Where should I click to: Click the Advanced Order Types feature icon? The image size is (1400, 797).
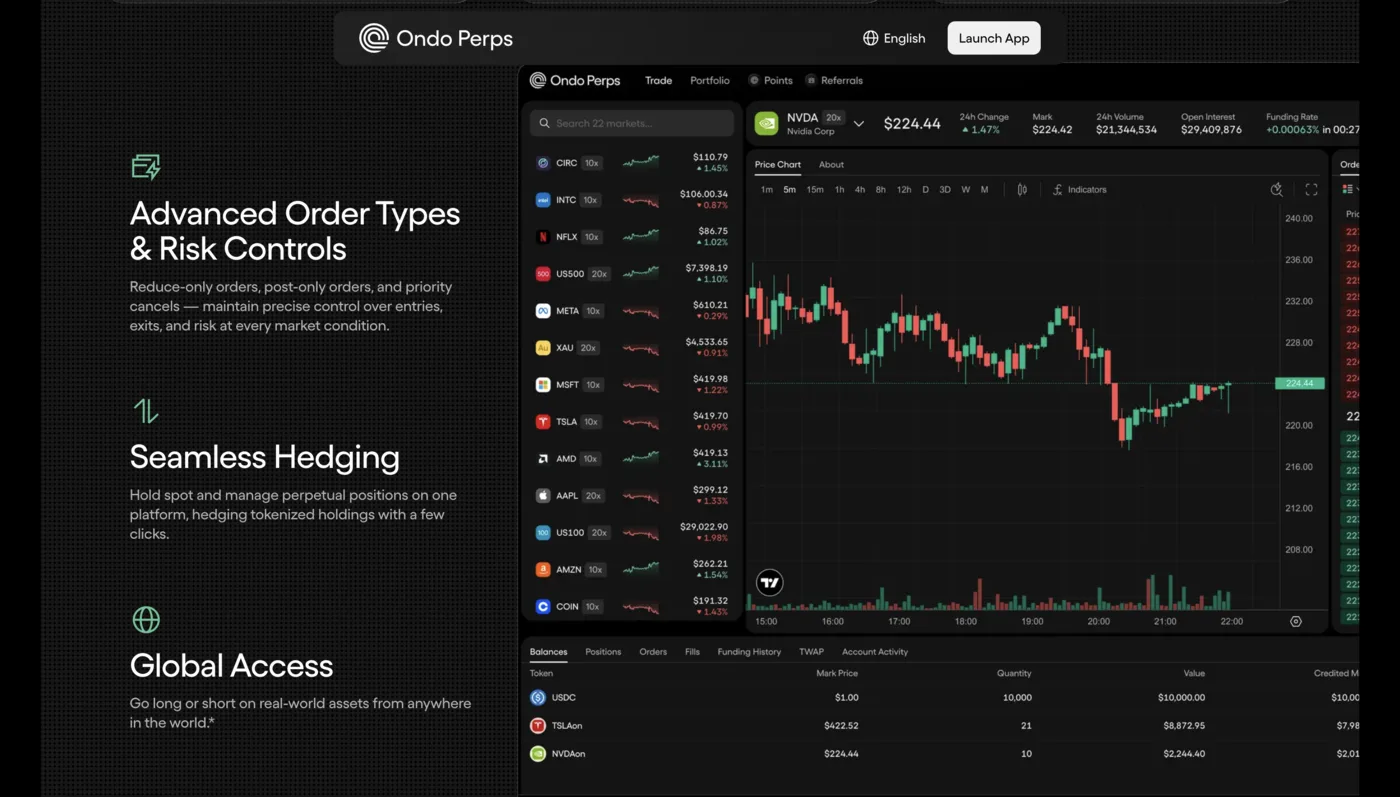tap(146, 166)
